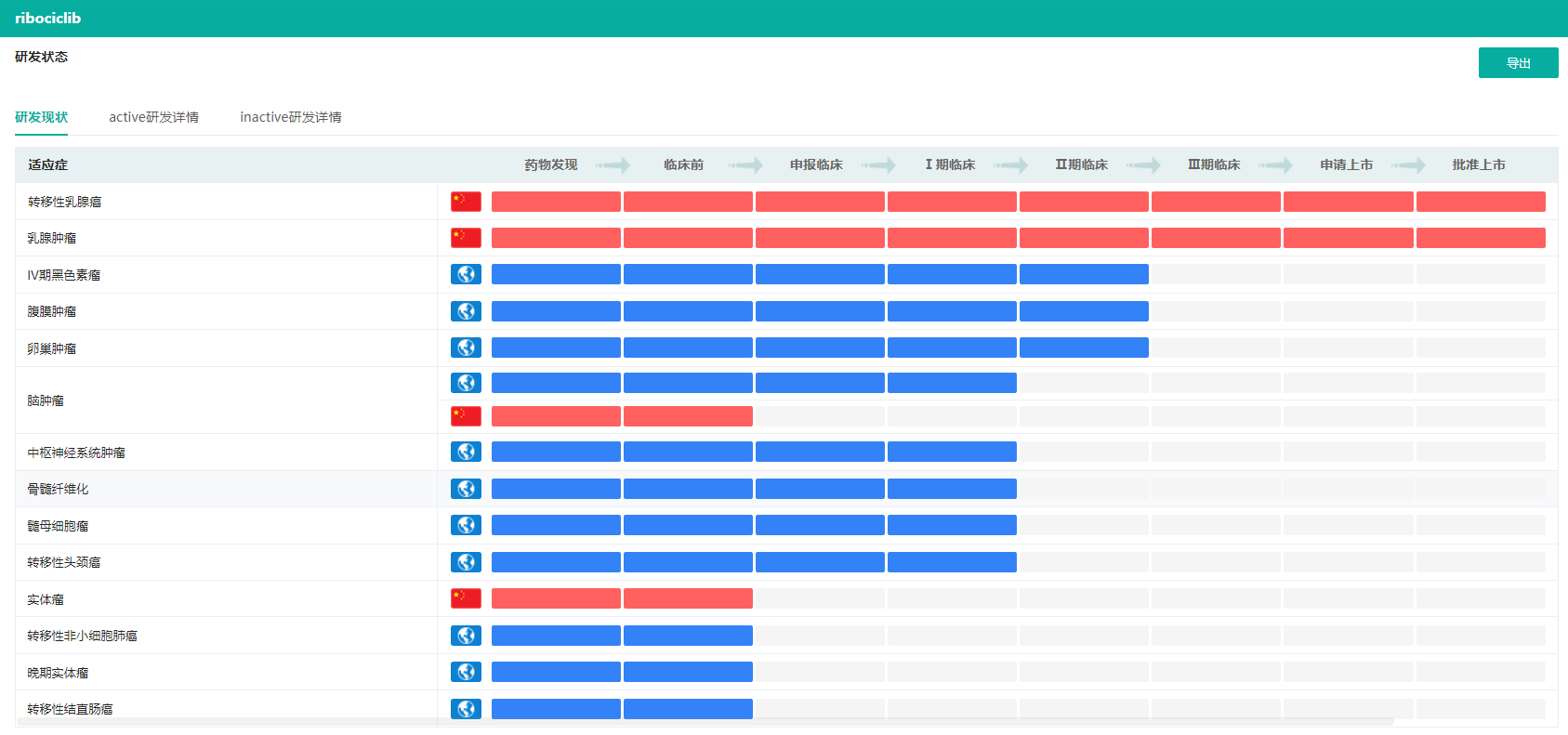
Task: Click the 中枢神经系统肿瘤 indication label
Action: point(76,453)
